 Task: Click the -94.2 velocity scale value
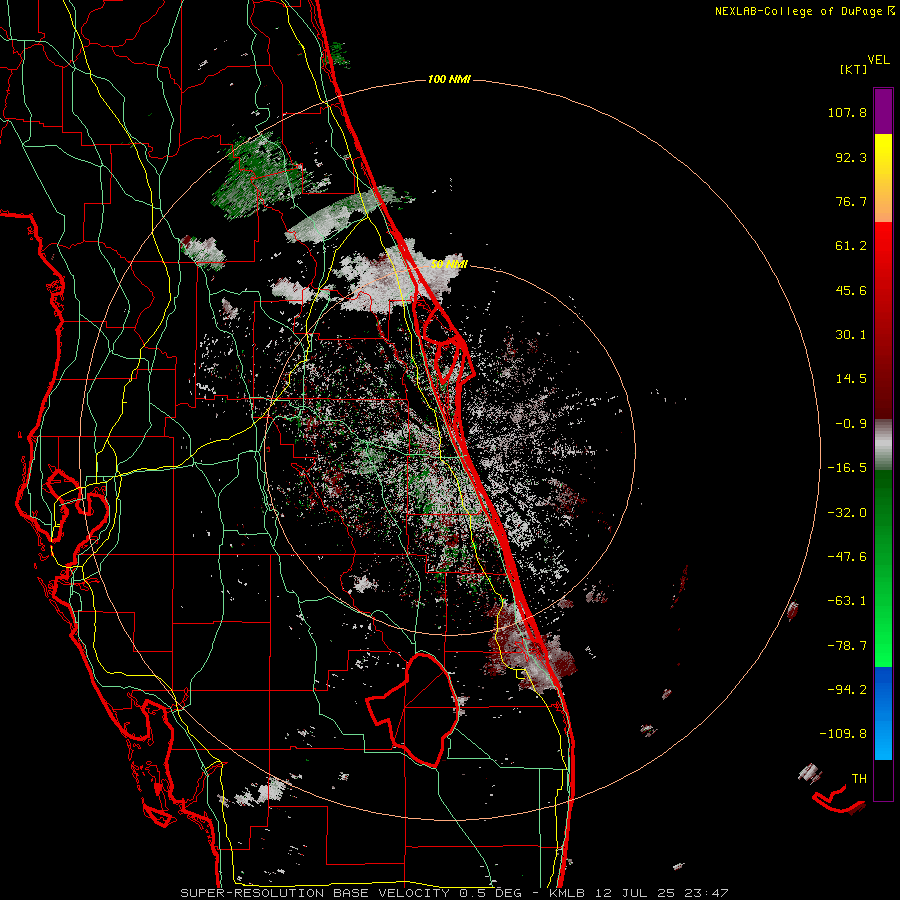tap(847, 689)
